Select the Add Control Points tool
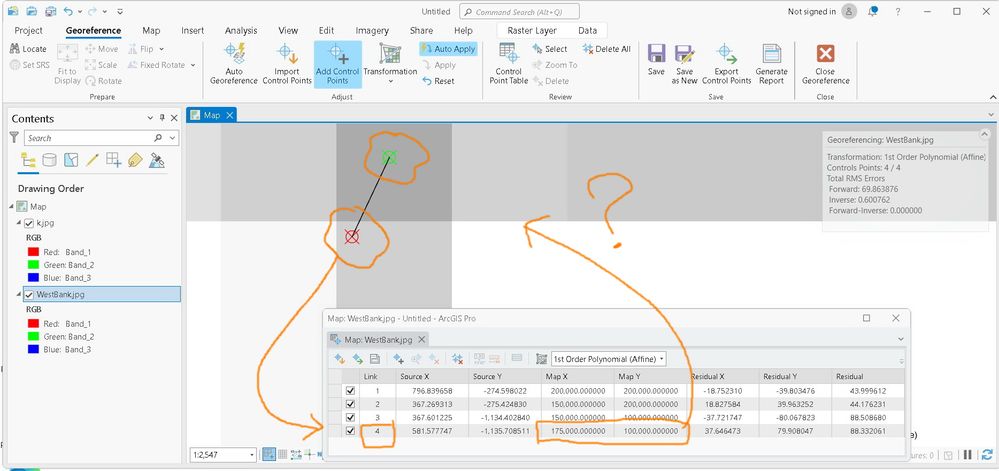This screenshot has width=999, height=471. [x=338, y=64]
